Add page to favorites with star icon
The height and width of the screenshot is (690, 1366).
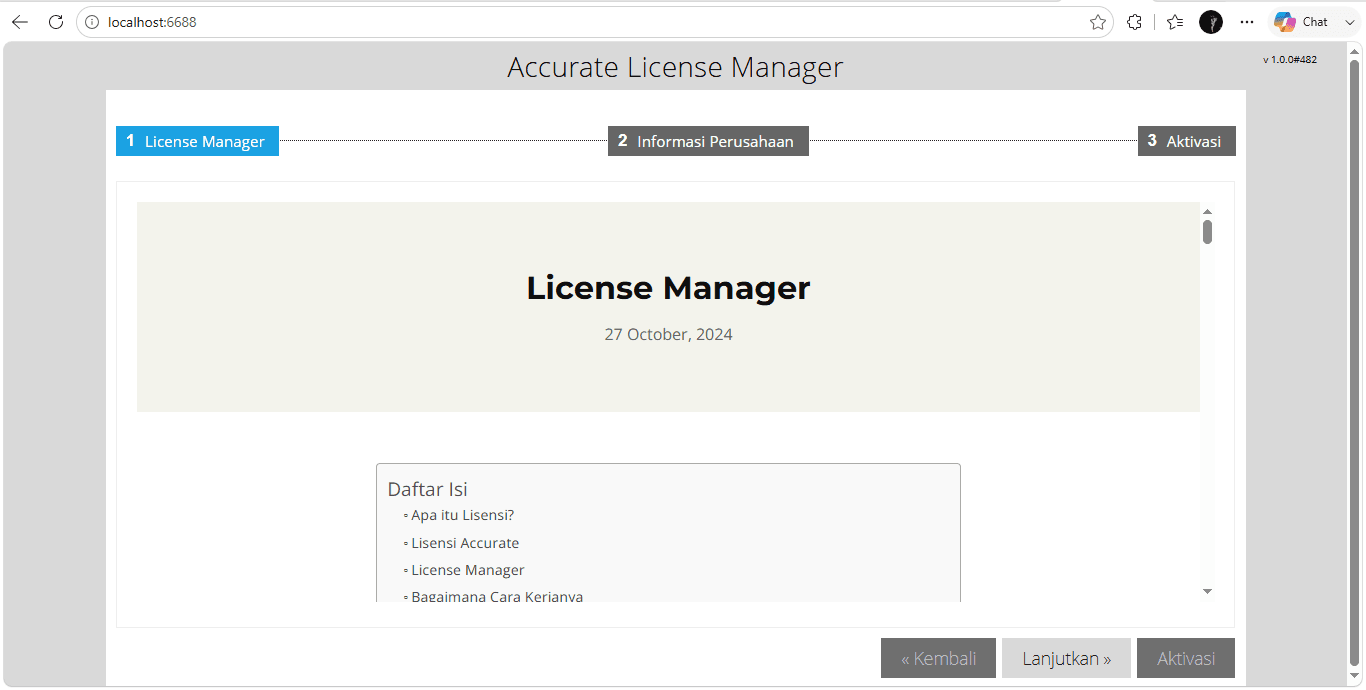(x=1097, y=22)
